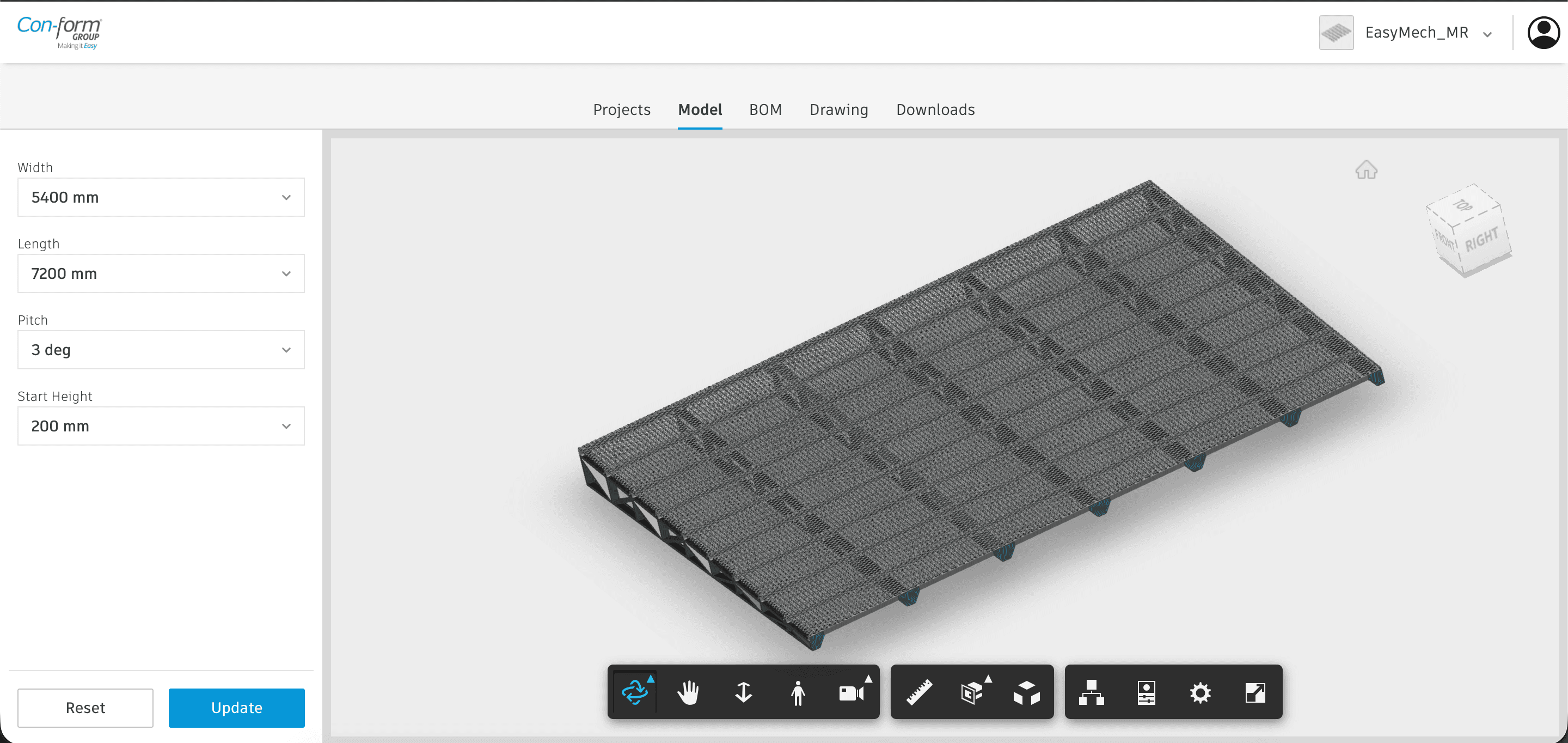Activate the Pan hand tool

coord(688,692)
